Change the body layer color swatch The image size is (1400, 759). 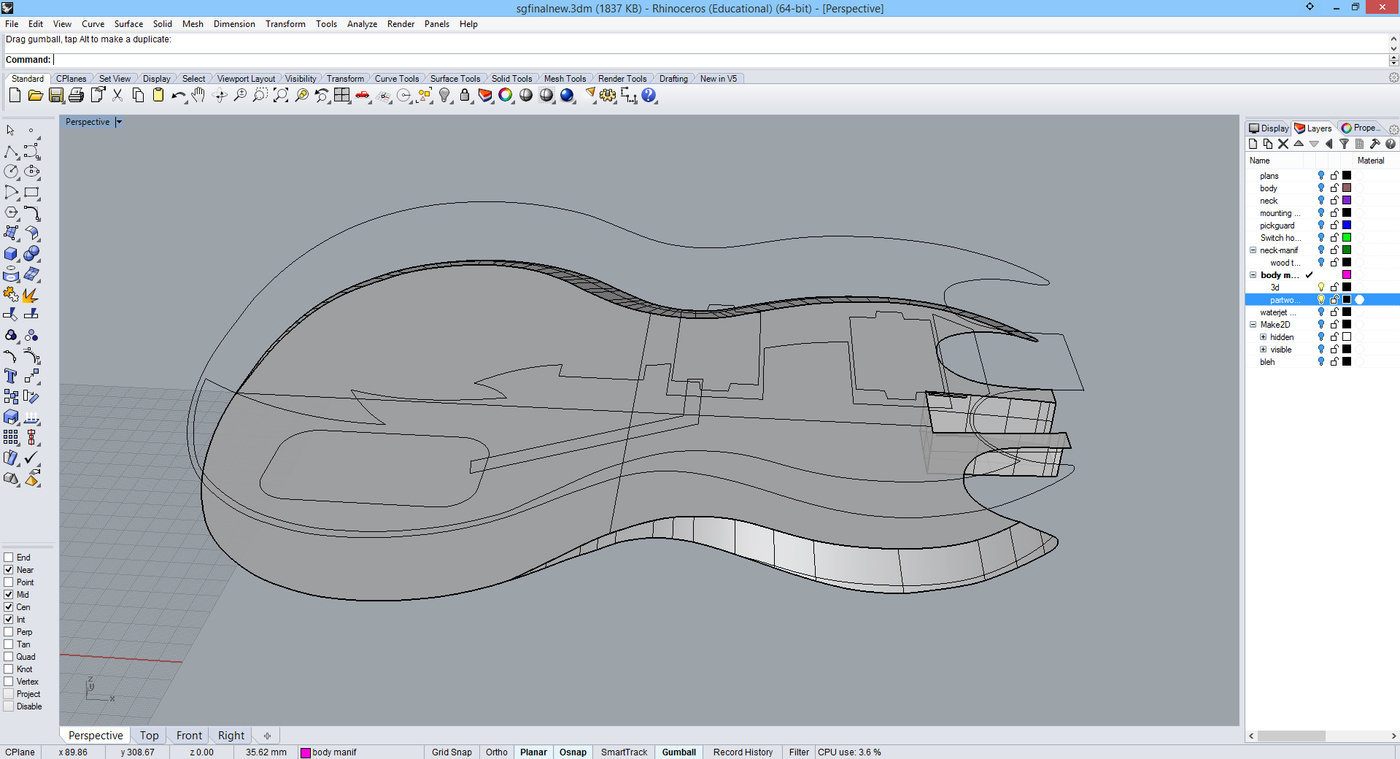pos(1346,188)
